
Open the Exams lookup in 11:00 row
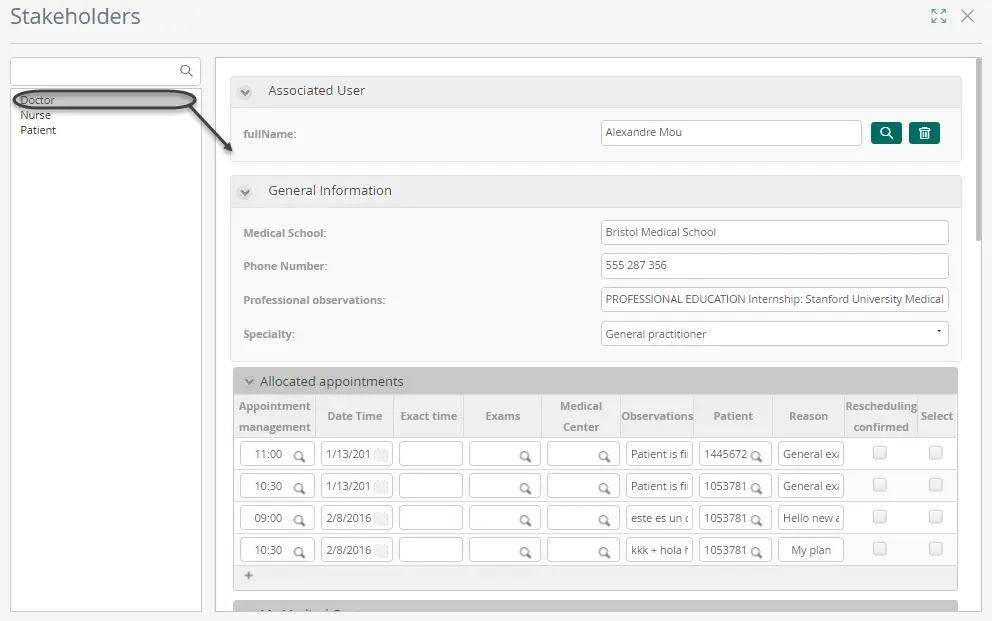pos(525,456)
